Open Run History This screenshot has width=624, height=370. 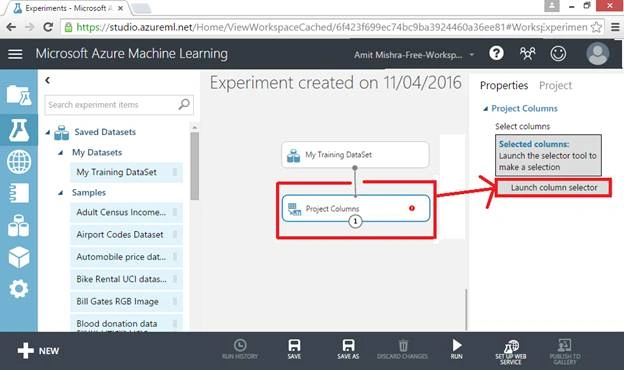click(x=240, y=349)
